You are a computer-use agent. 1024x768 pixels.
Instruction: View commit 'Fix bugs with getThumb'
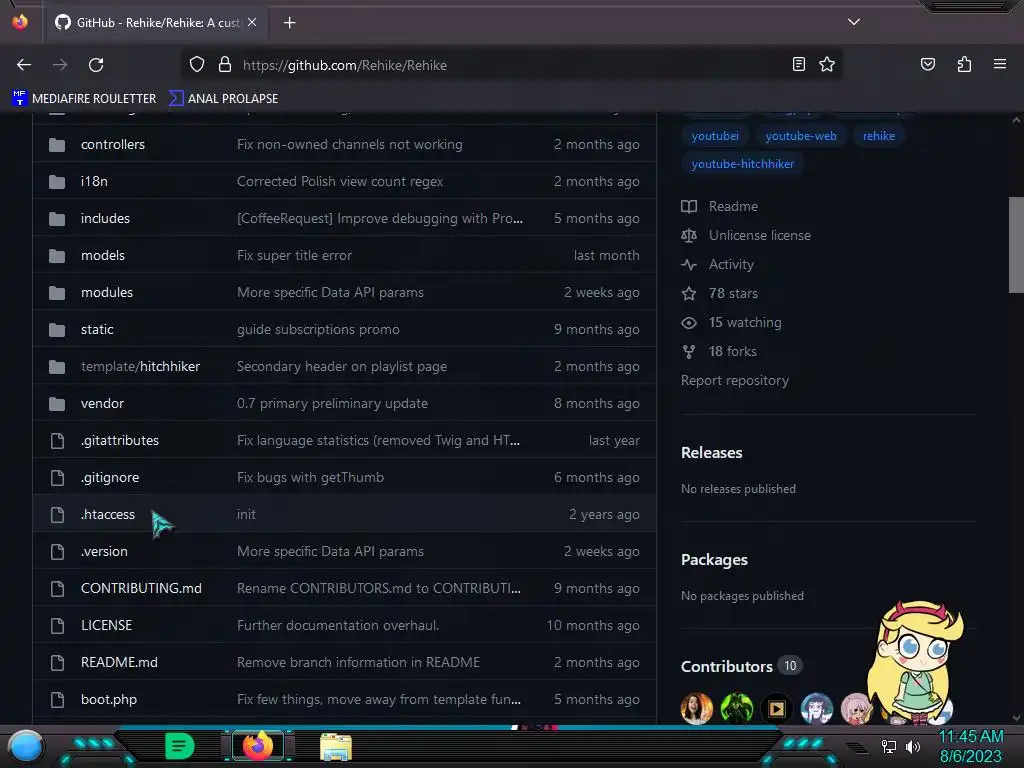point(310,477)
